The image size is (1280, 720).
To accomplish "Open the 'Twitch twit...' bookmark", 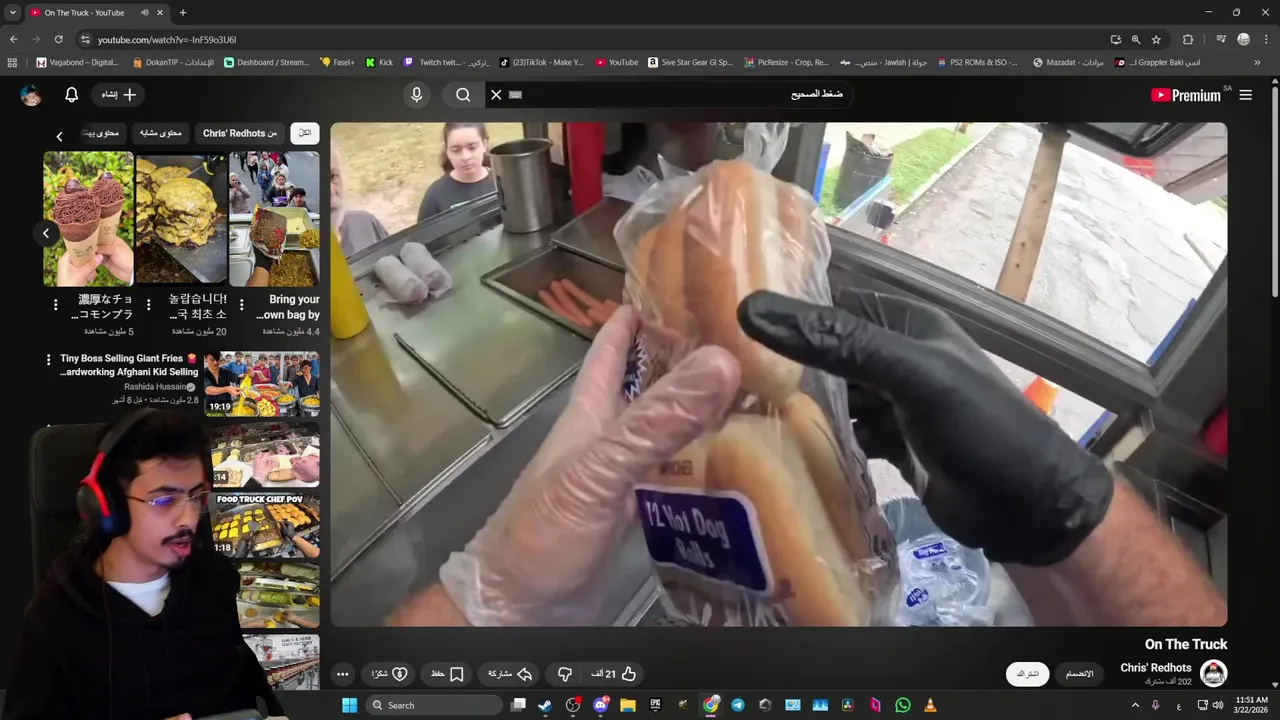I will (446, 62).
